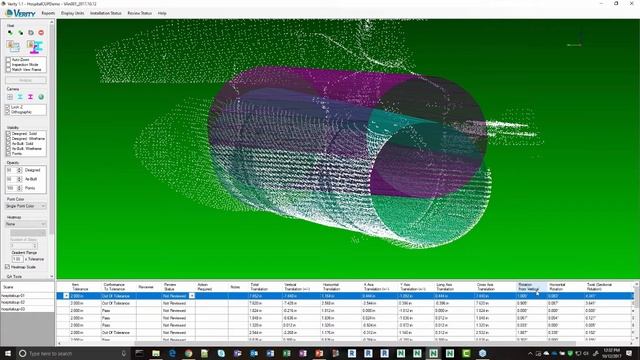Toggle As-Built Solid visibility checkbox
The image size is (640, 360).
pos(8,144)
